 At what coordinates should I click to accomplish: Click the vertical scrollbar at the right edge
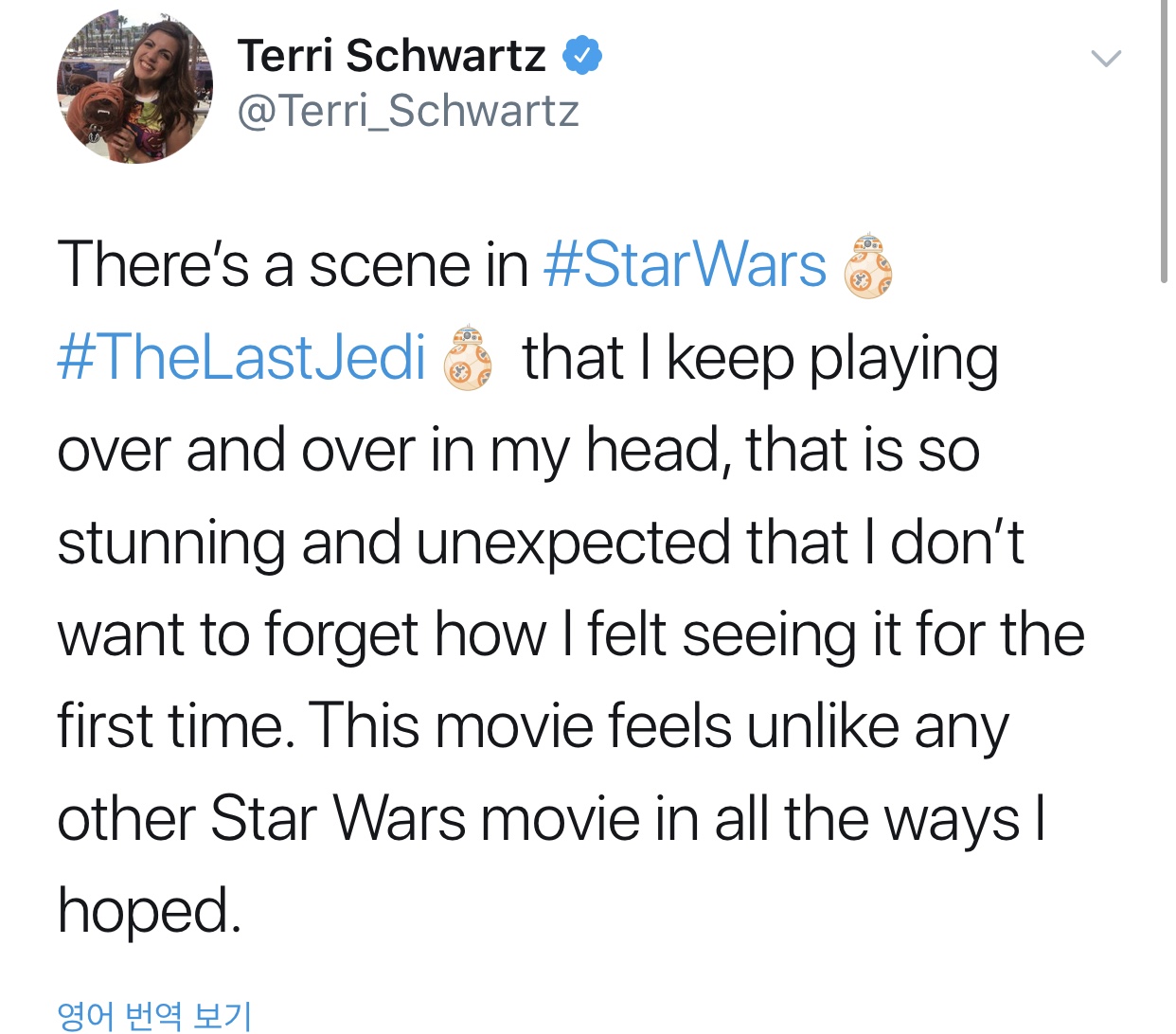1164,142
